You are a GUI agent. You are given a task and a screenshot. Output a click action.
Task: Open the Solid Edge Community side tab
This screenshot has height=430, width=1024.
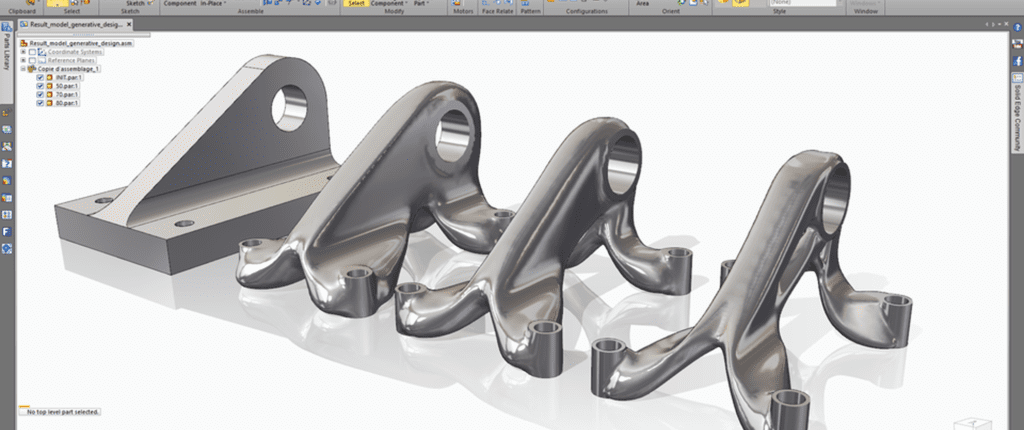pos(1017,112)
